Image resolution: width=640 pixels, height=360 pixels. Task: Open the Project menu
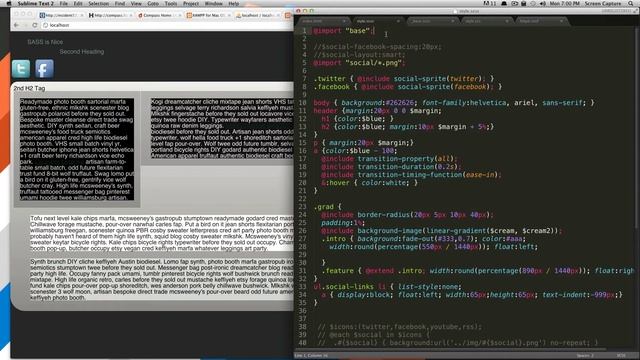tap(191, 3)
